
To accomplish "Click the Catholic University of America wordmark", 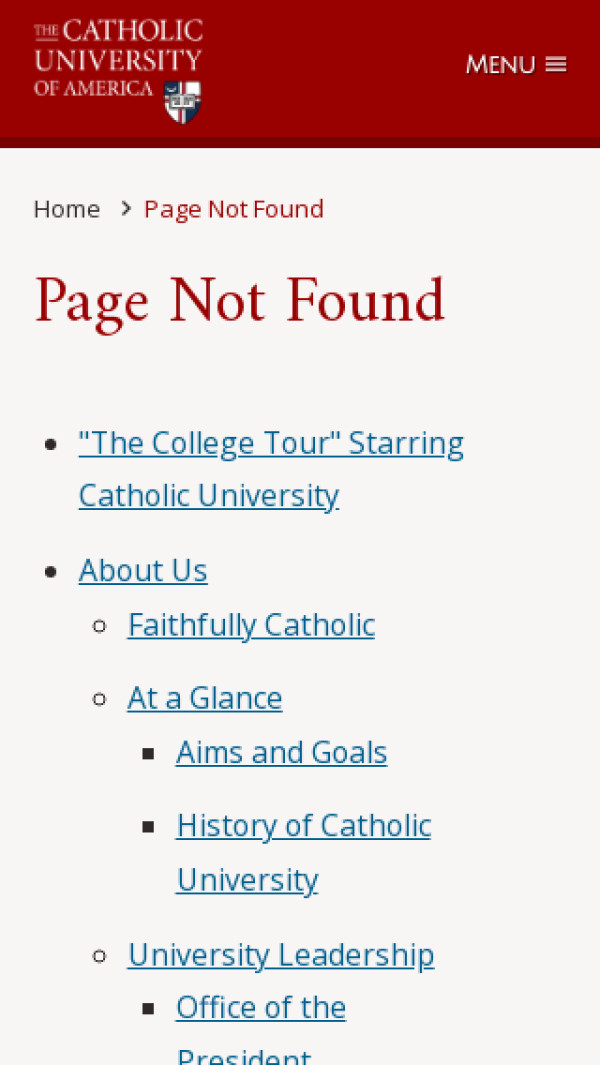I will [x=118, y=58].
